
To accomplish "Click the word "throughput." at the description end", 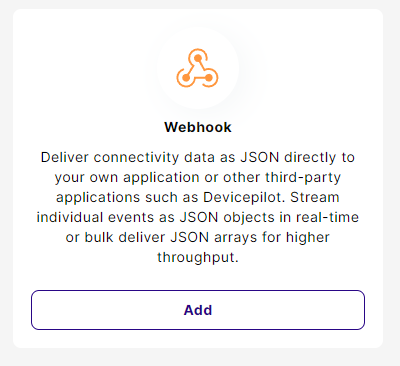I will click(198, 258).
